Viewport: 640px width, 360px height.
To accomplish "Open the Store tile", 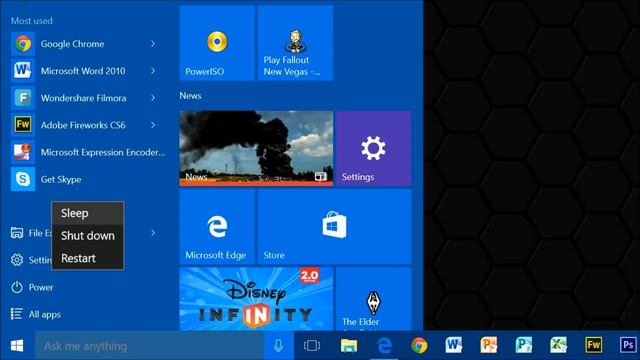I will coord(334,227).
